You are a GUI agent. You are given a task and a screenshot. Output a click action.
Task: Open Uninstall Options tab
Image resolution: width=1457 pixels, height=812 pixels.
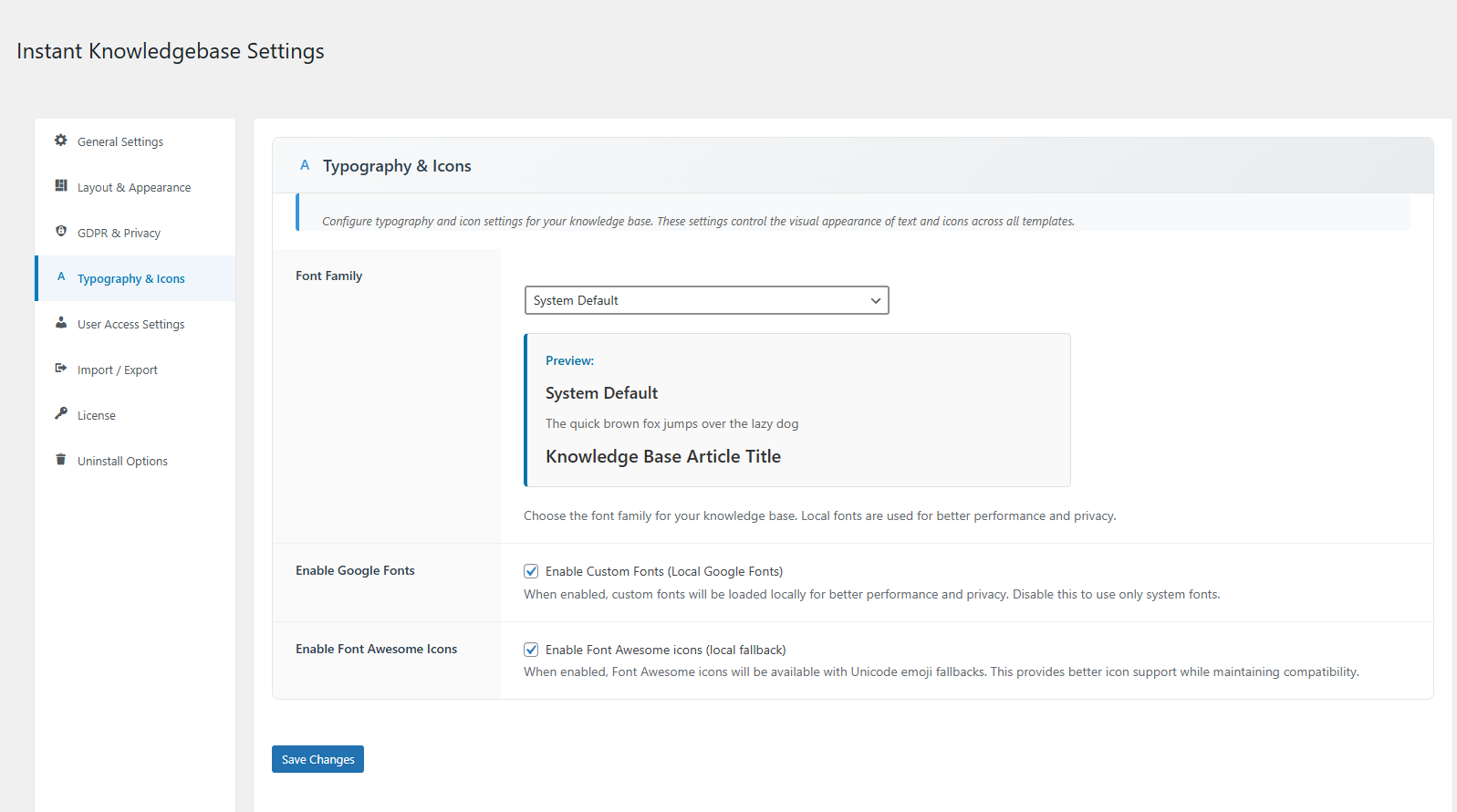135,461
